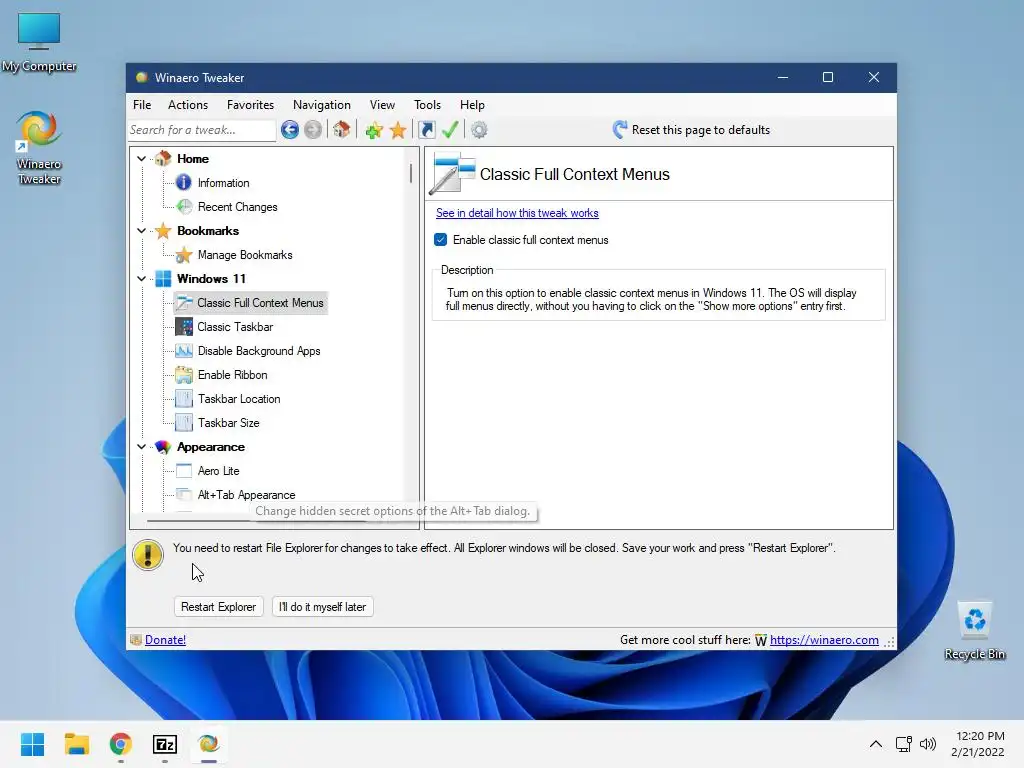Click the Restart Explorer button
Image resolution: width=1024 pixels, height=768 pixels.
(x=218, y=607)
